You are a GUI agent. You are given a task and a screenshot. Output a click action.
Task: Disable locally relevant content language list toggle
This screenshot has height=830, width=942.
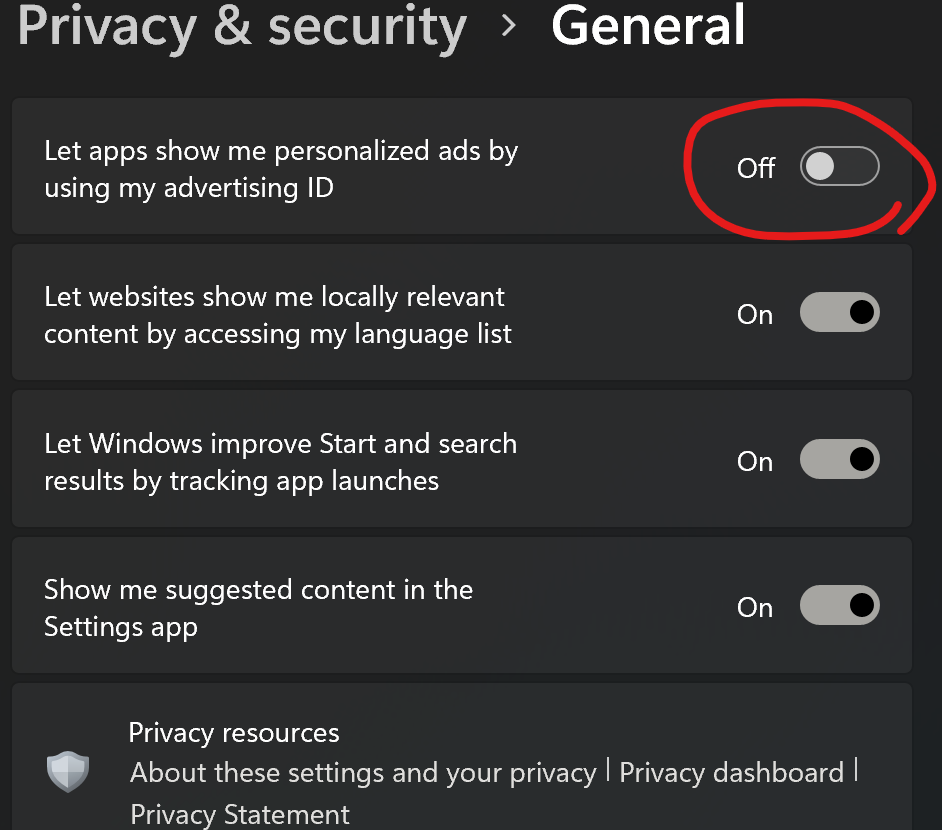point(839,313)
